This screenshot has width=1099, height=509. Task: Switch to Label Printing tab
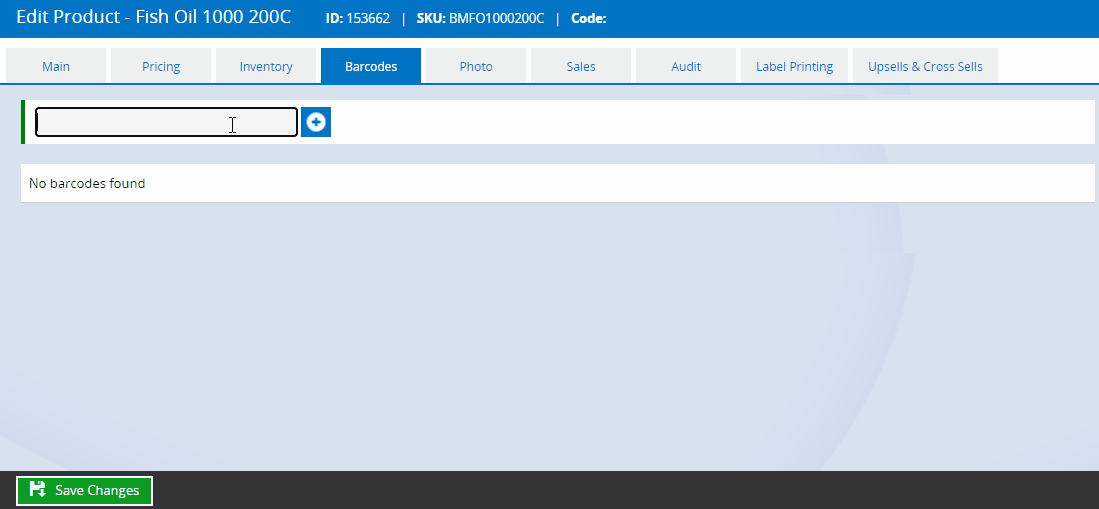[794, 66]
